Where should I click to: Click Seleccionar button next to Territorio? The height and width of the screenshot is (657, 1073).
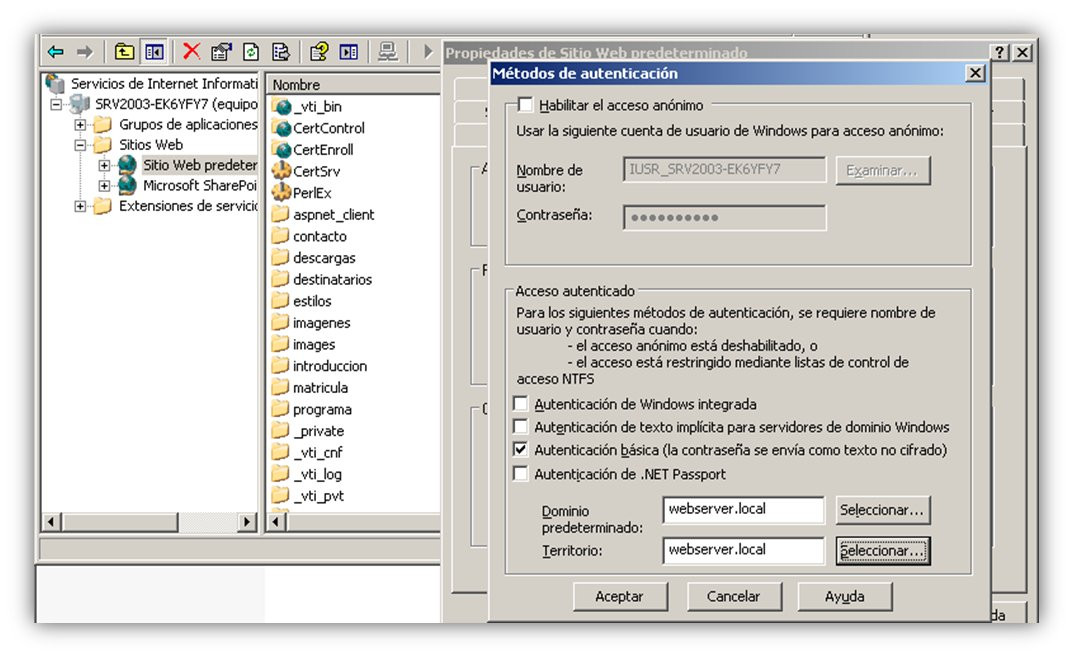[883, 551]
